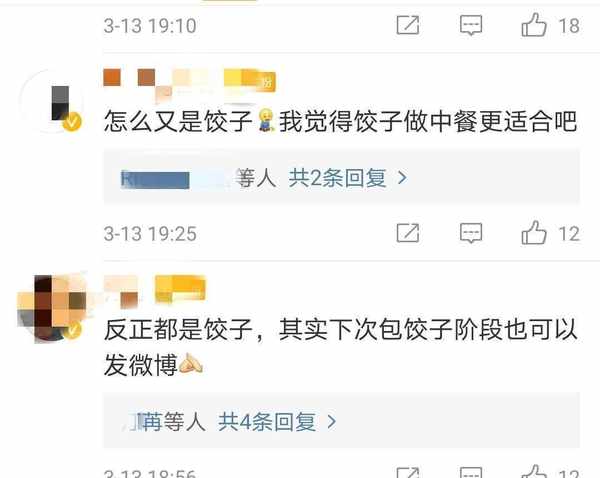Open replies on the 19:10 comment
Image resolution: width=600 pixels, height=478 pixels.
[x=471, y=25]
